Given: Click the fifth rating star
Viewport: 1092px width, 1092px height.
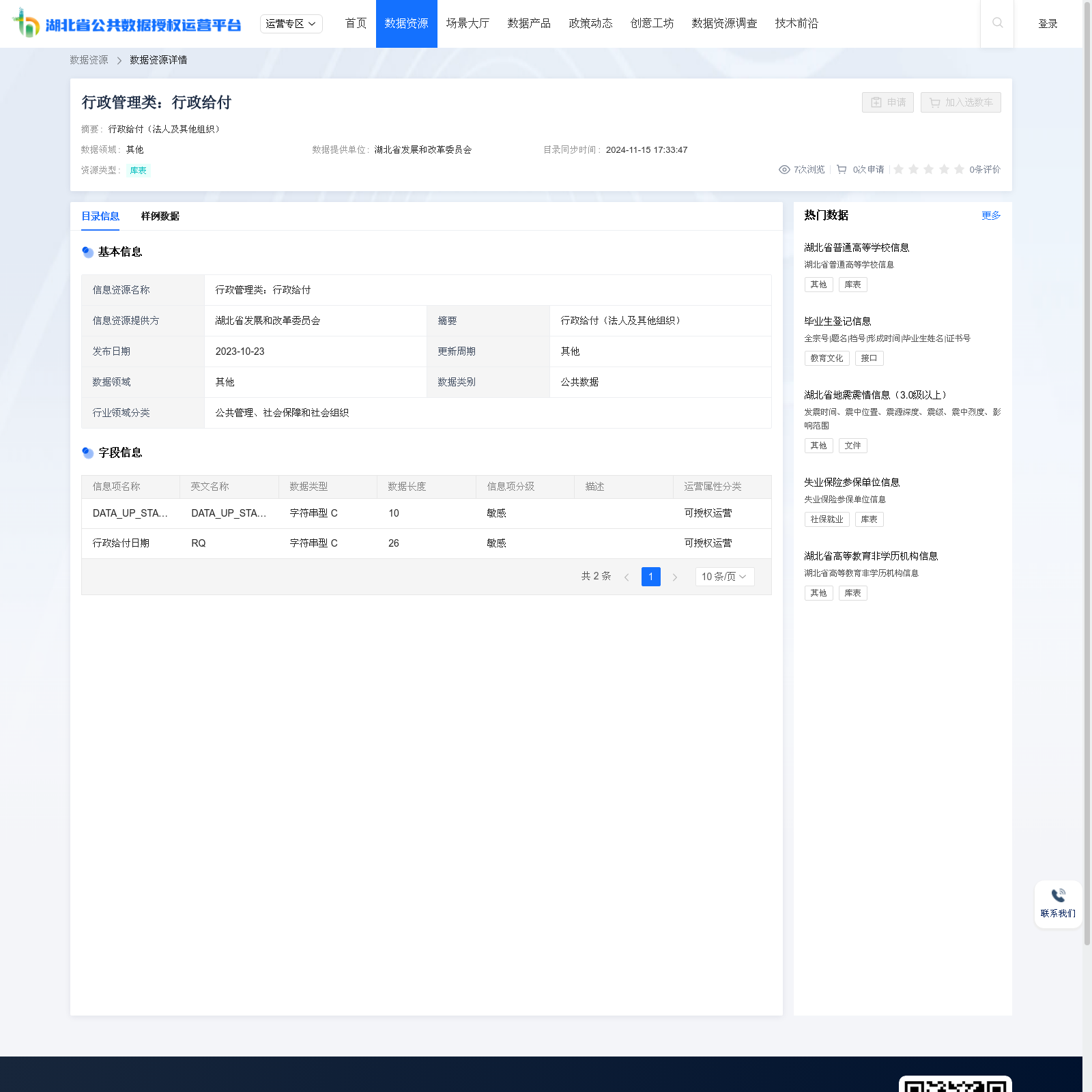Looking at the screenshot, I should 959,170.
